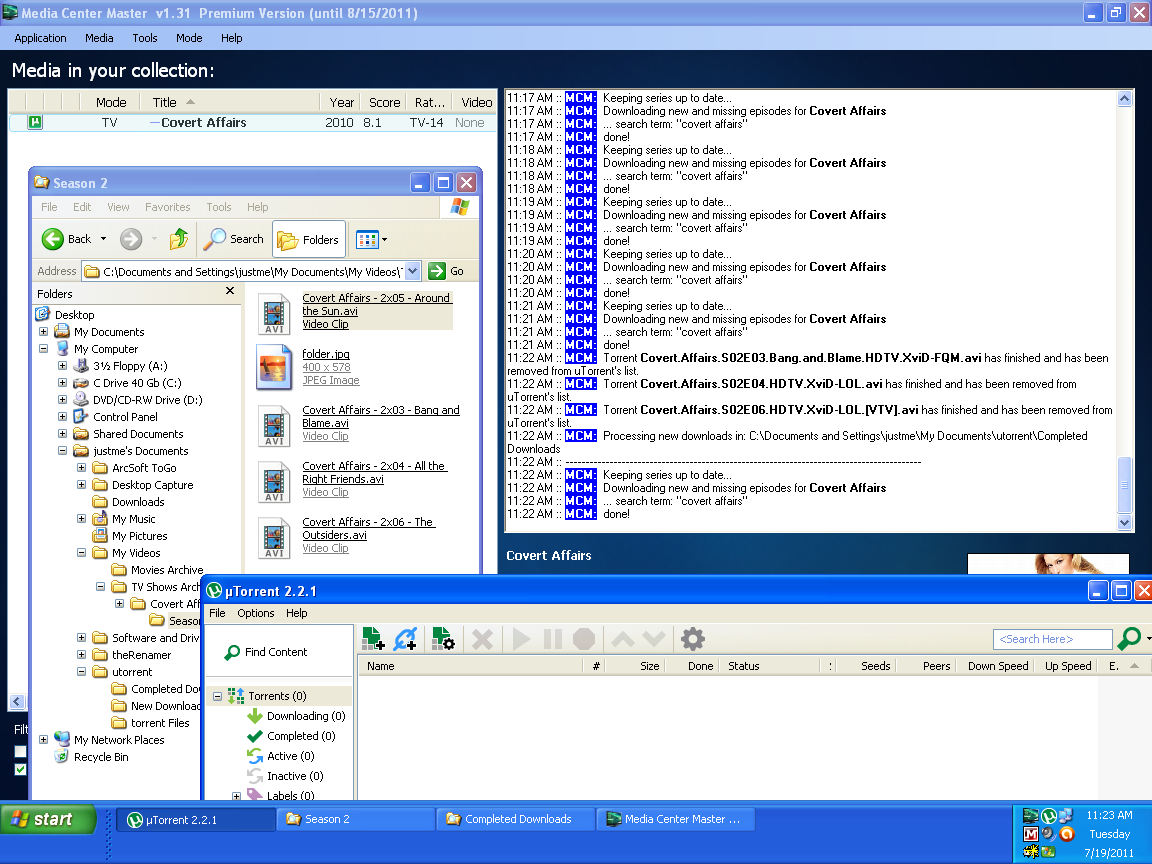
Task: Click the Up folder icon in Explorer
Action: (x=179, y=239)
